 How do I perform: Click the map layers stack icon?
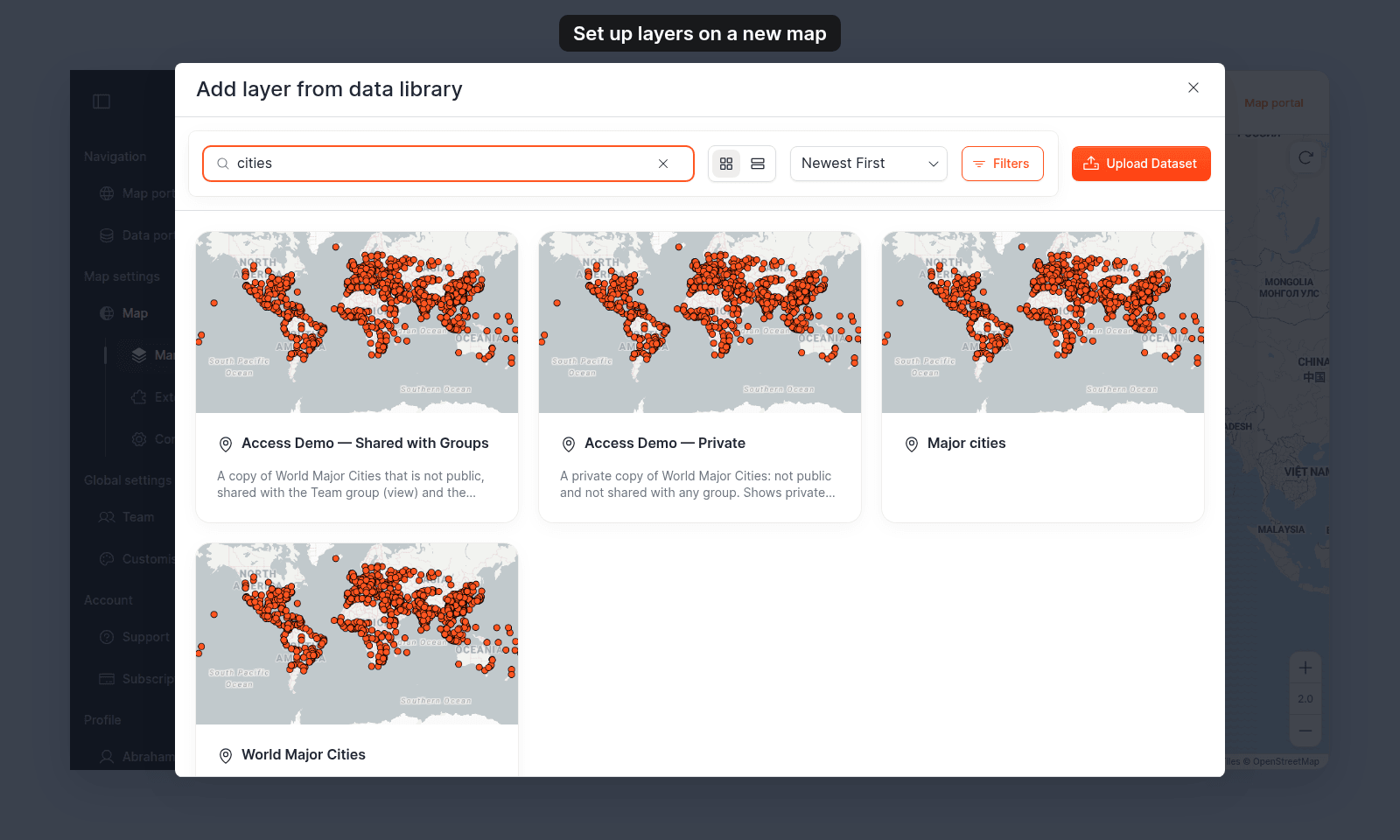click(x=139, y=355)
